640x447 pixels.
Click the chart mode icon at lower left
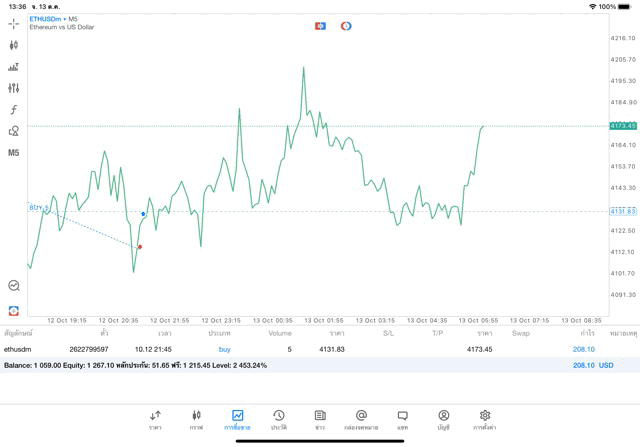pos(13,286)
